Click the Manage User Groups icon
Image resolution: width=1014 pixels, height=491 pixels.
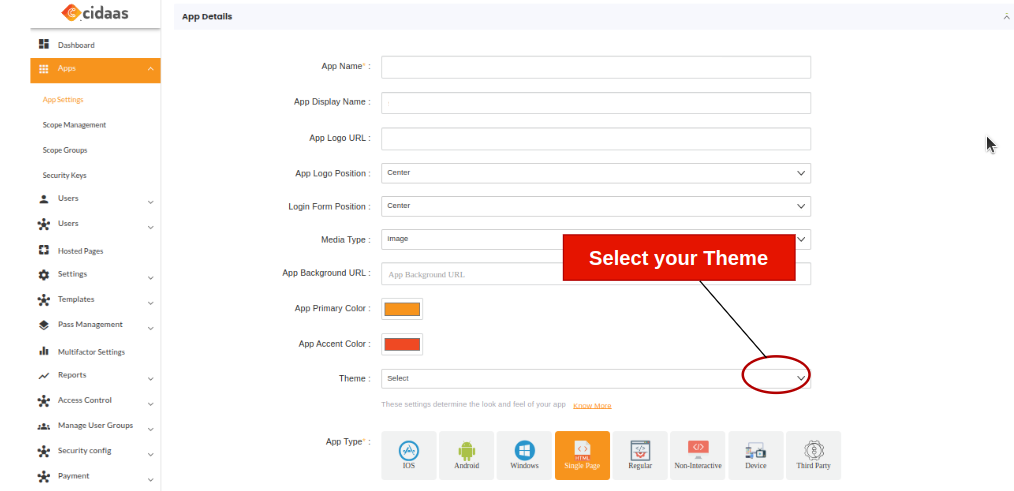point(44,426)
